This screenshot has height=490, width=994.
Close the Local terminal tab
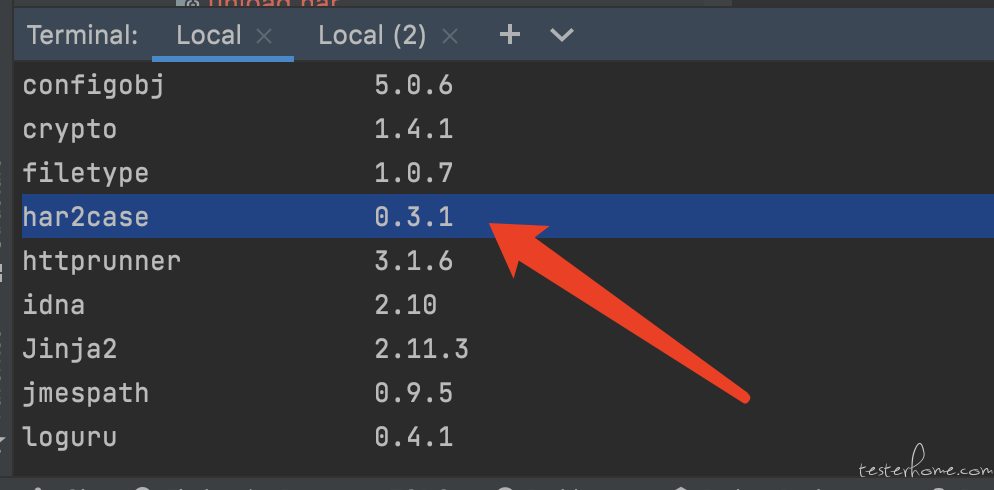tap(264, 37)
